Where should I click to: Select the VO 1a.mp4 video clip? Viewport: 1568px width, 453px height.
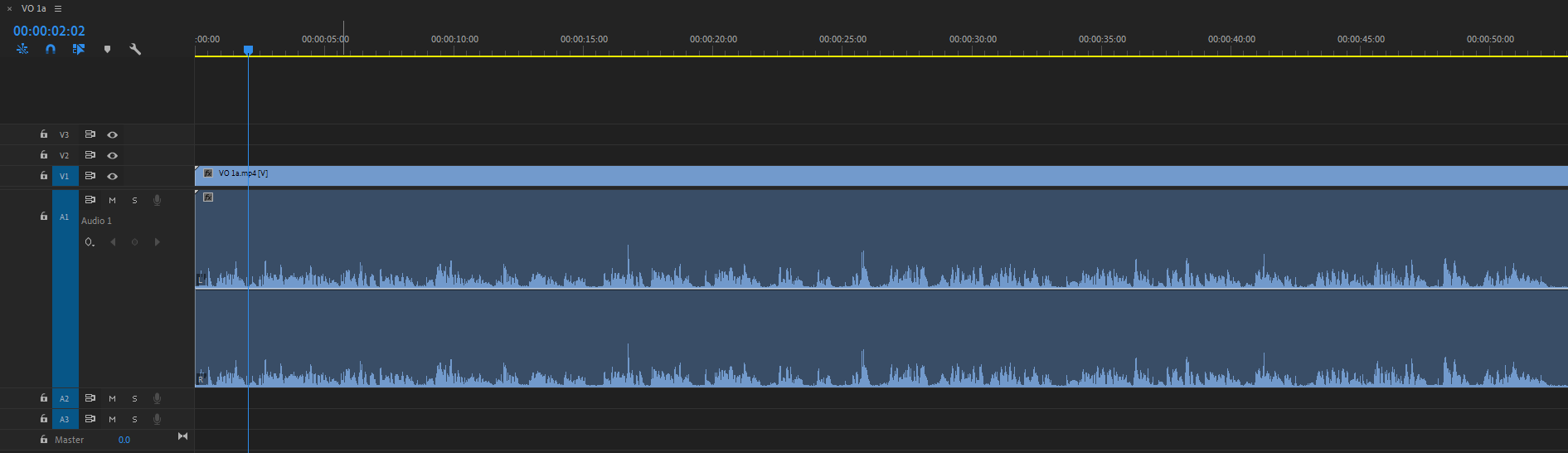pyautogui.click(x=881, y=175)
